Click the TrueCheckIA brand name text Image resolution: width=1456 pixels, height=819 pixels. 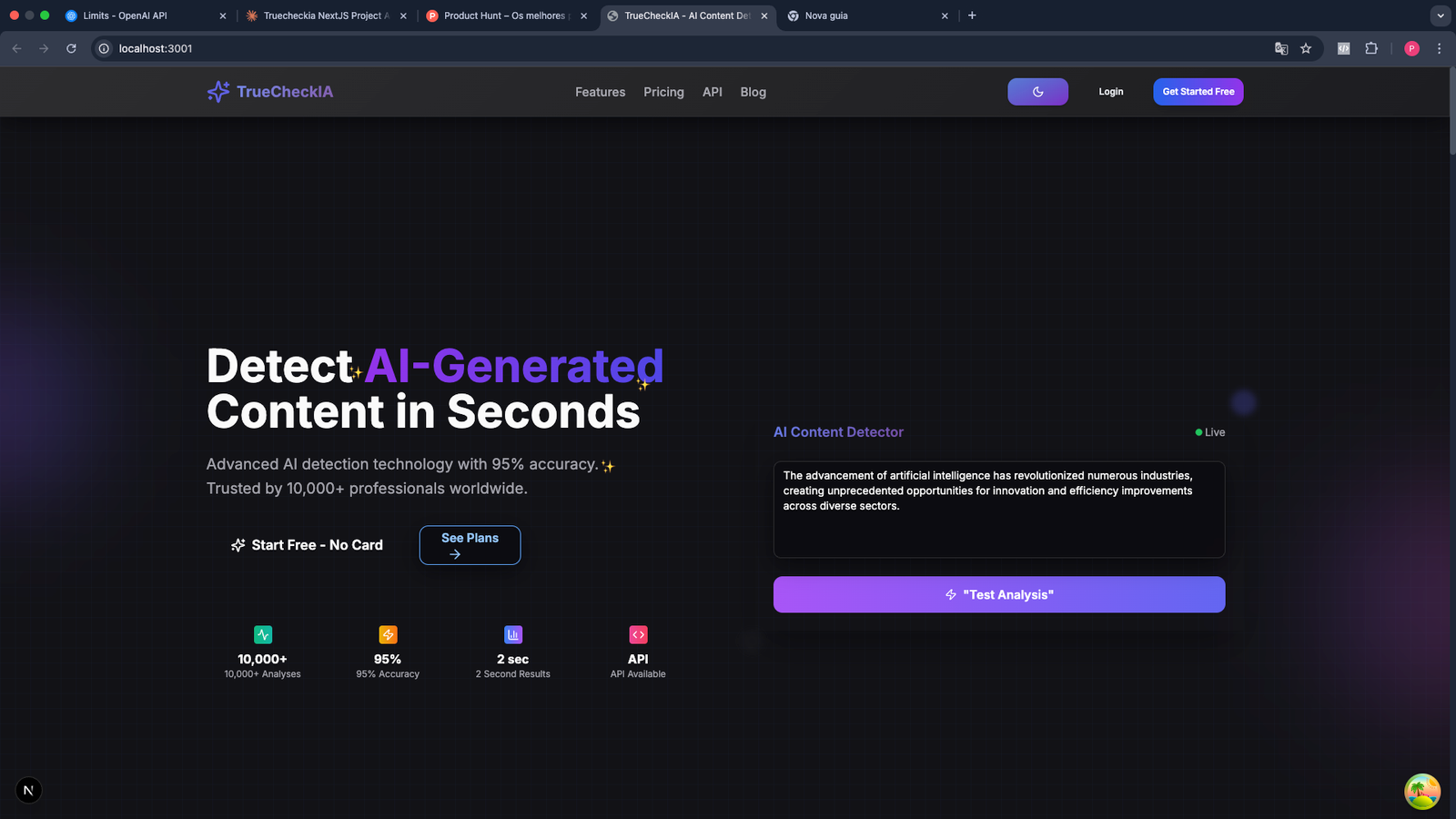pyautogui.click(x=285, y=92)
